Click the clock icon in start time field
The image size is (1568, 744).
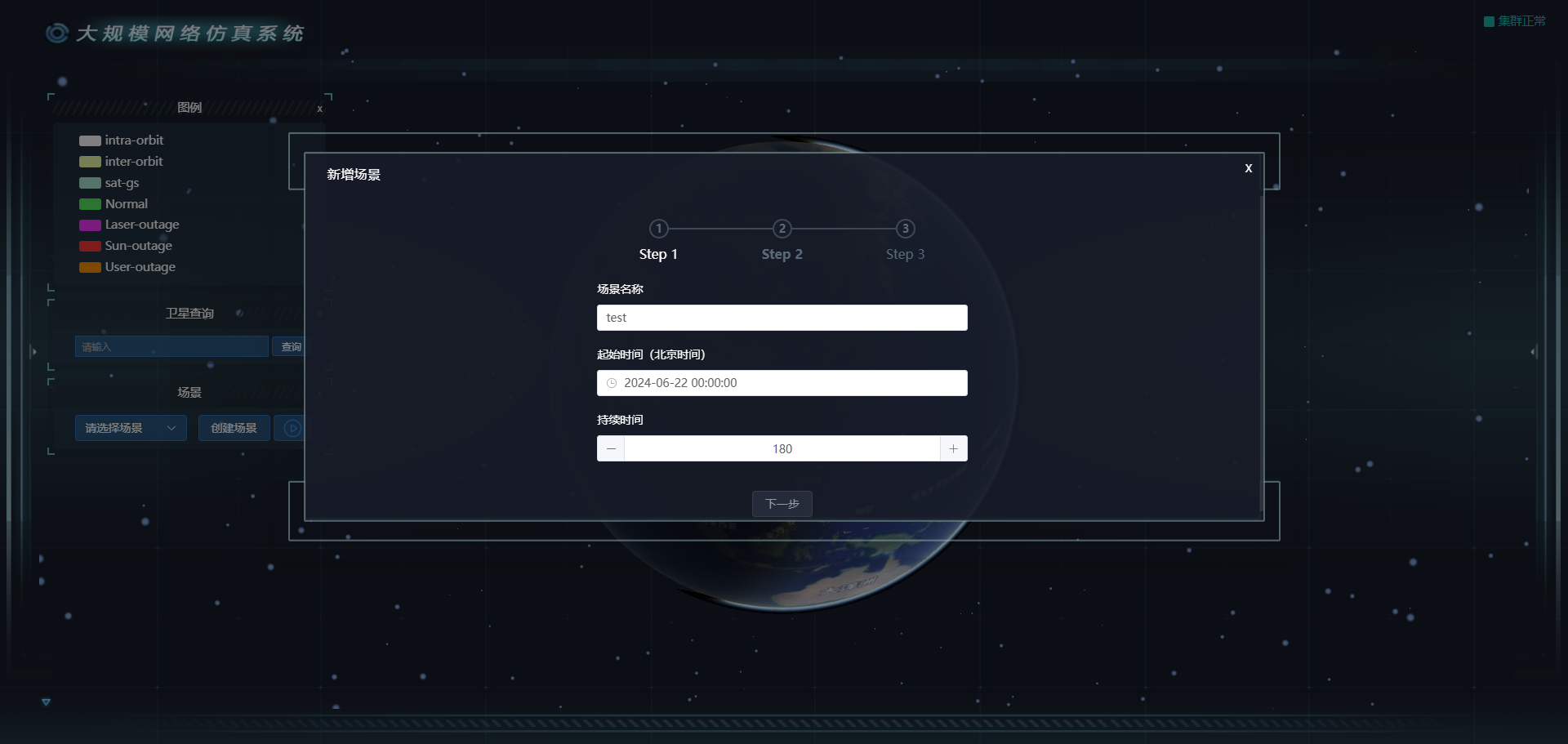pos(612,383)
